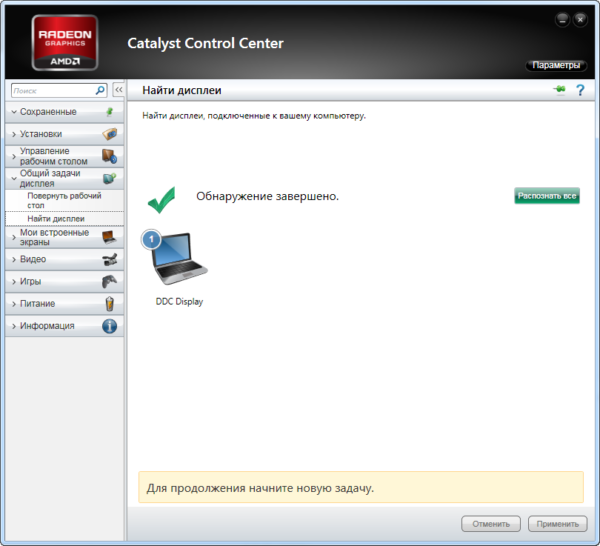600x546 pixels.
Task: Click the search magnifier icon
Action: click(x=100, y=90)
